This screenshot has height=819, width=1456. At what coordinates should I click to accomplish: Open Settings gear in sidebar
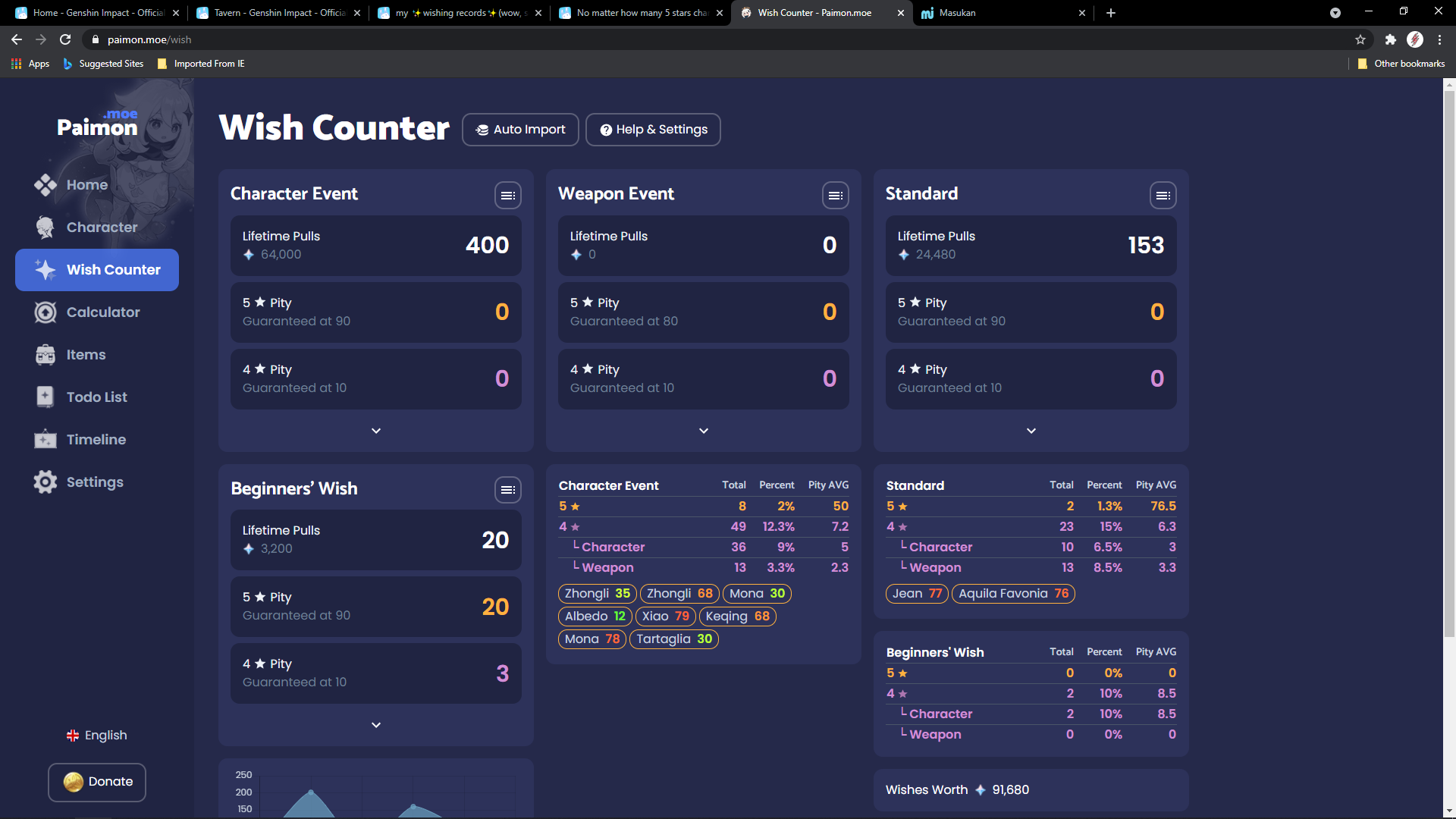click(x=45, y=482)
